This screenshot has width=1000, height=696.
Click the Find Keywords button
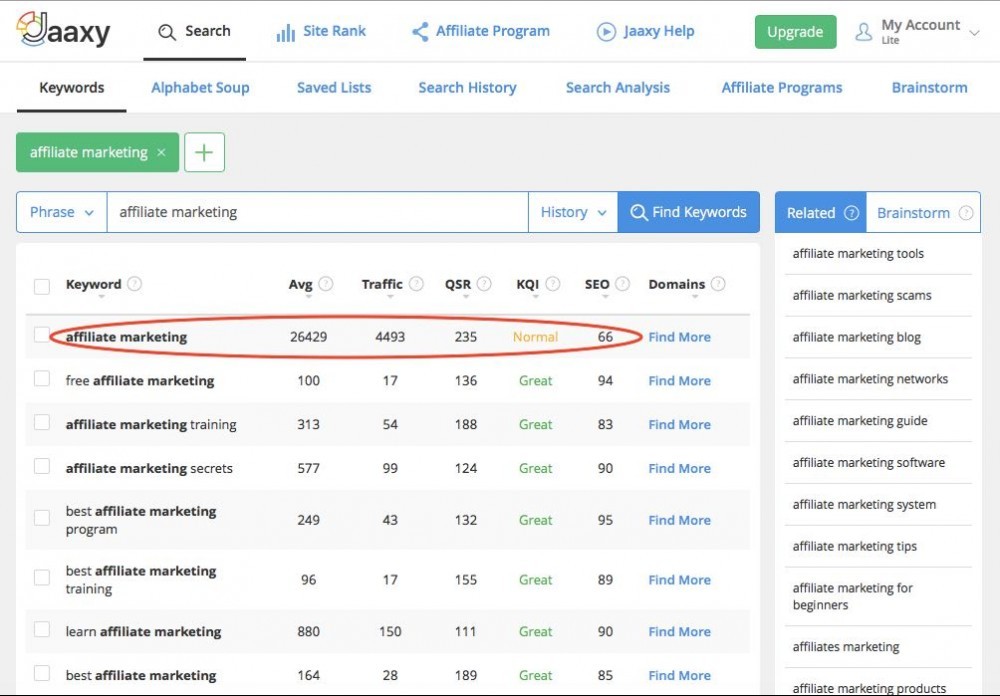coord(689,212)
